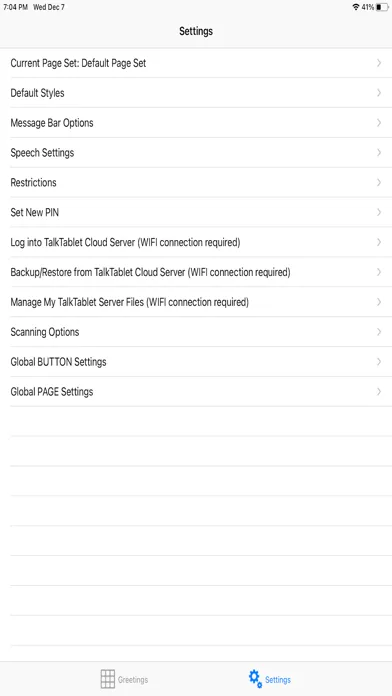This screenshot has width=392, height=696.
Task: Open chevron beside Current Page Set
Action: 379,63
